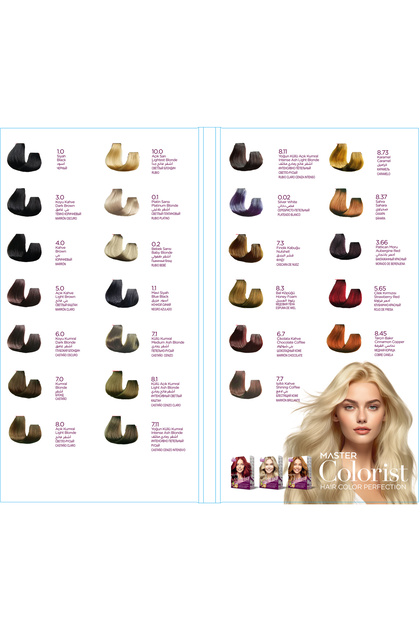This screenshot has width=420, height=630.
Task: Click the "6.0" shade number text
Action: [x=59, y=333]
